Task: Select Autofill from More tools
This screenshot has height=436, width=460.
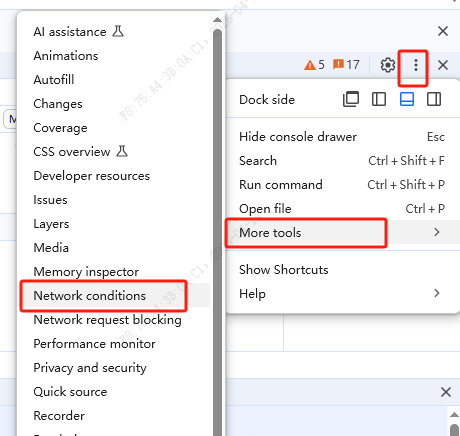Action: click(114, 80)
